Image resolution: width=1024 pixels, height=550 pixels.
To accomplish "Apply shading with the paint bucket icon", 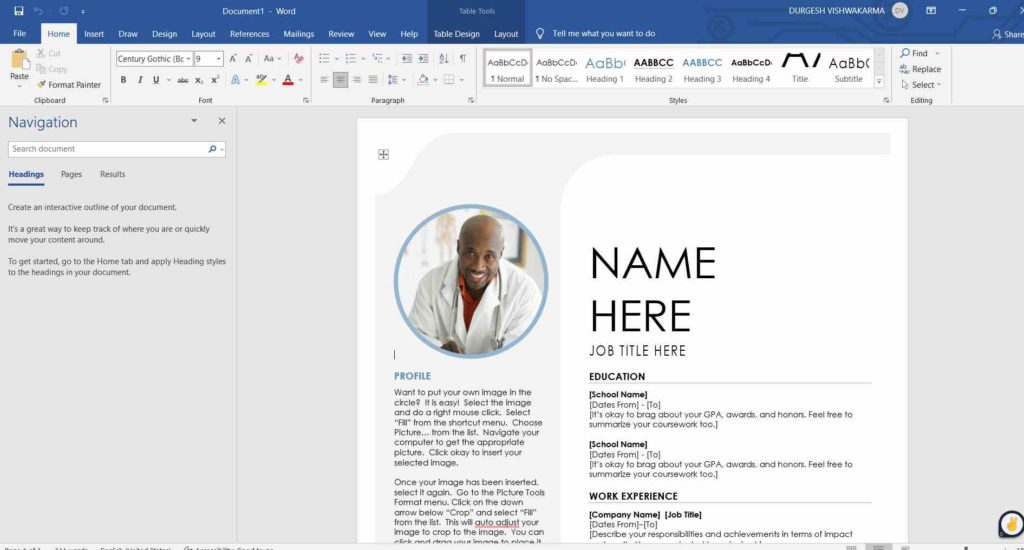I will point(423,80).
